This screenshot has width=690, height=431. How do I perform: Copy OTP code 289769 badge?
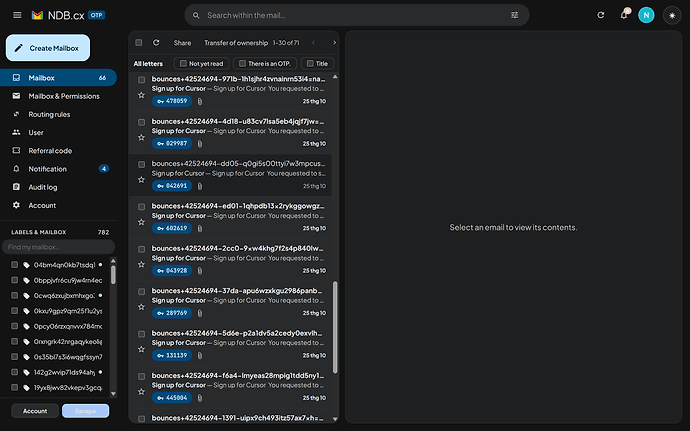pyautogui.click(x=172, y=313)
